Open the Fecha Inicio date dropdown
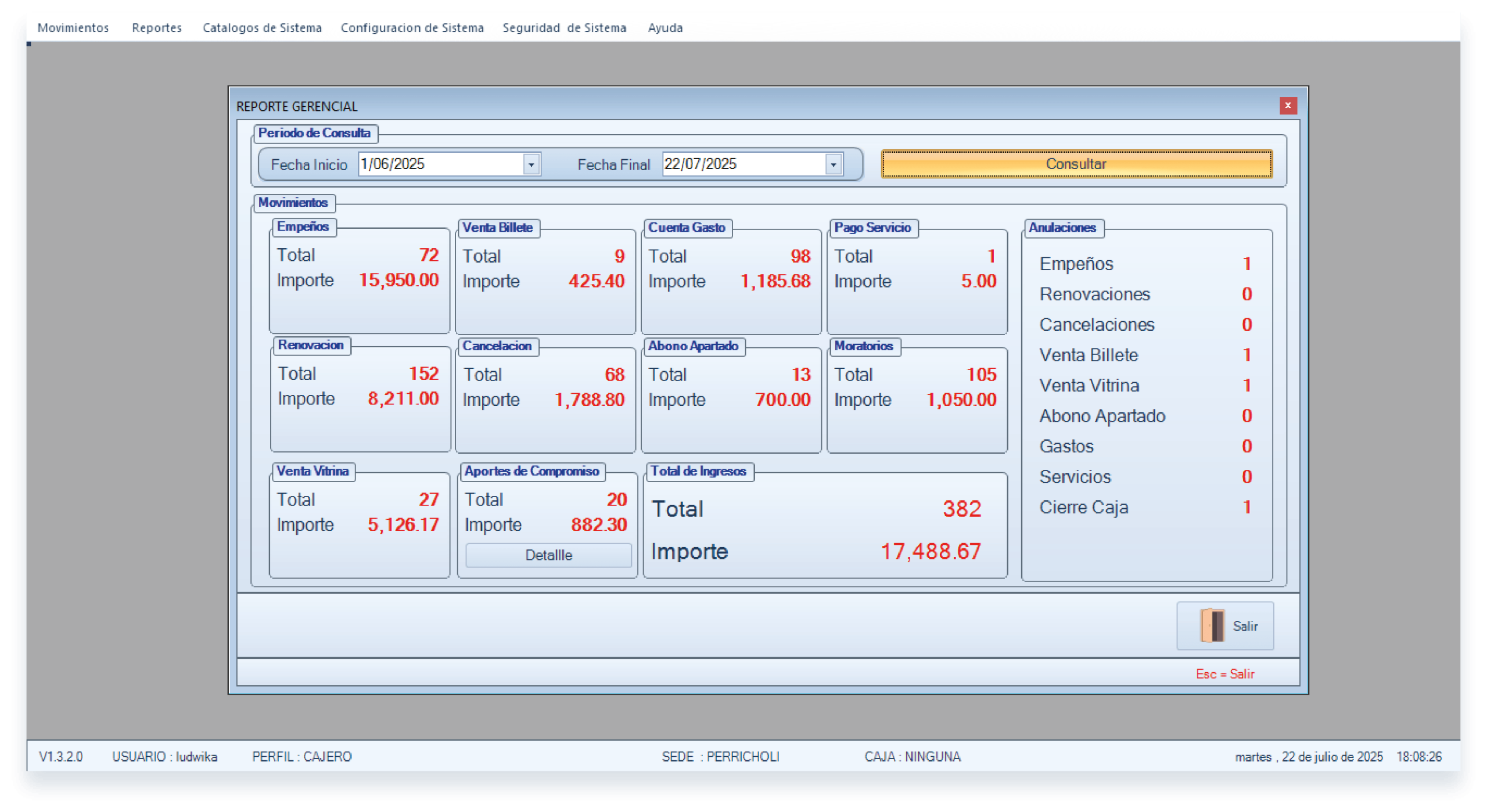 pos(531,164)
